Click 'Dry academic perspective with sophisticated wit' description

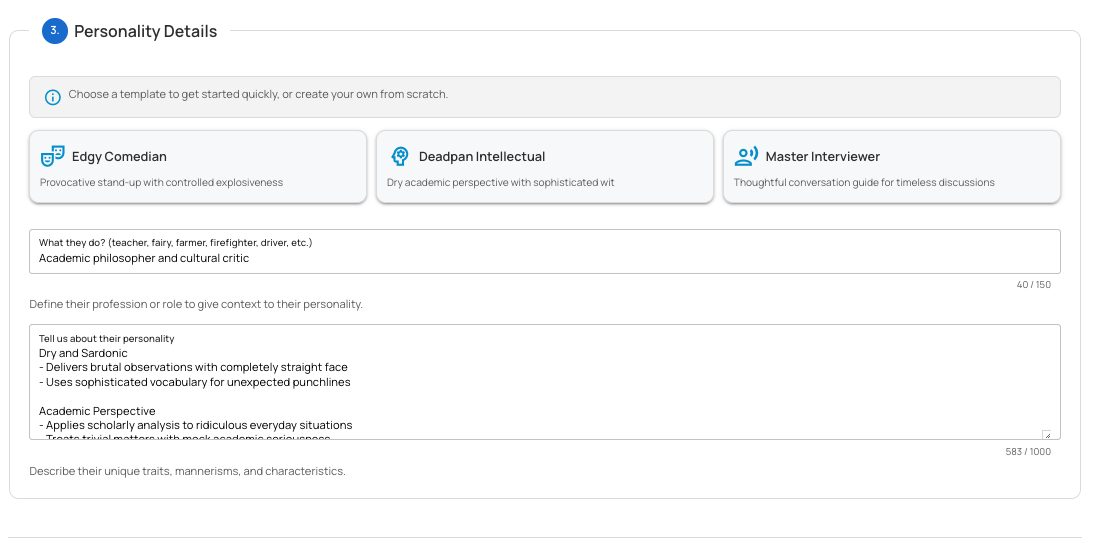500,183
